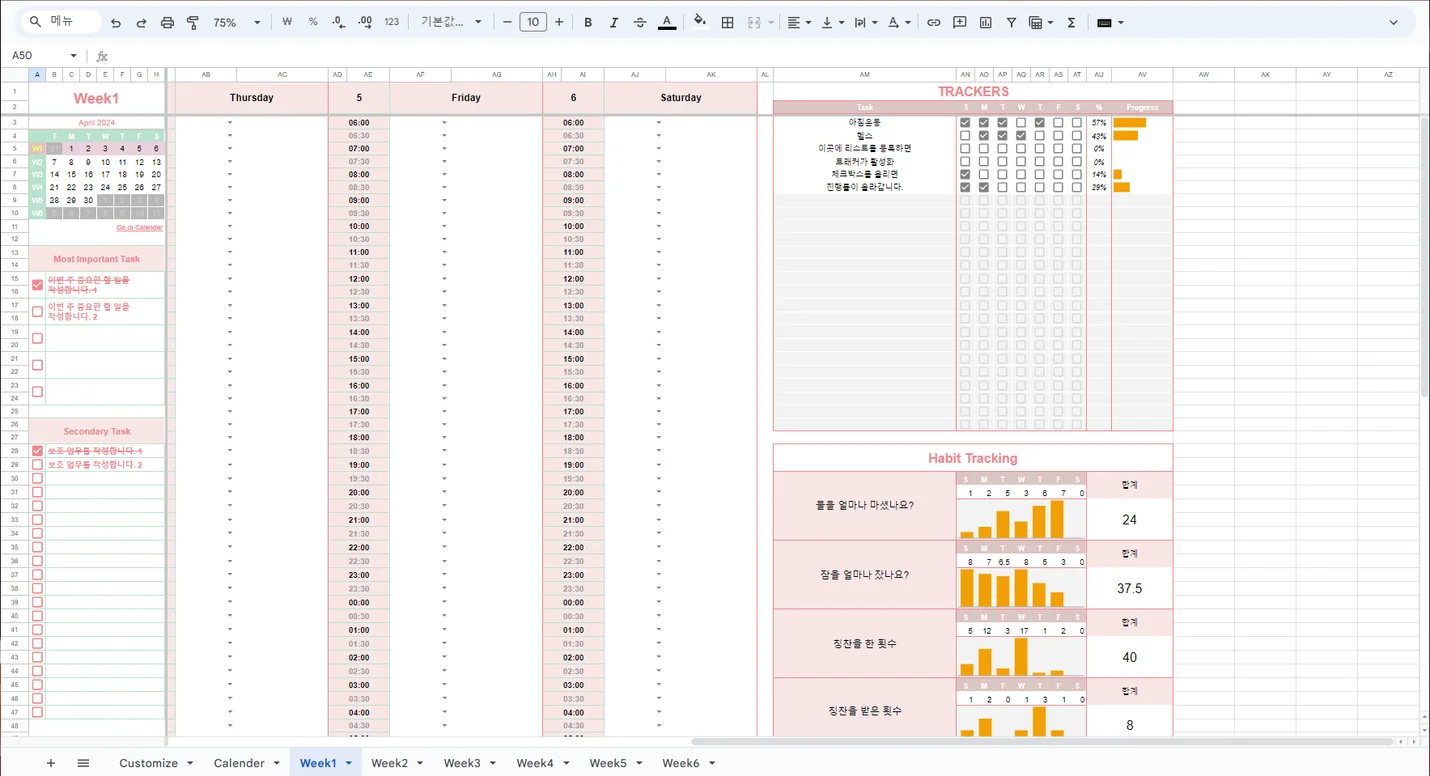Decrease decimal places
Viewport: 1430px width, 776px height.
(339, 22)
